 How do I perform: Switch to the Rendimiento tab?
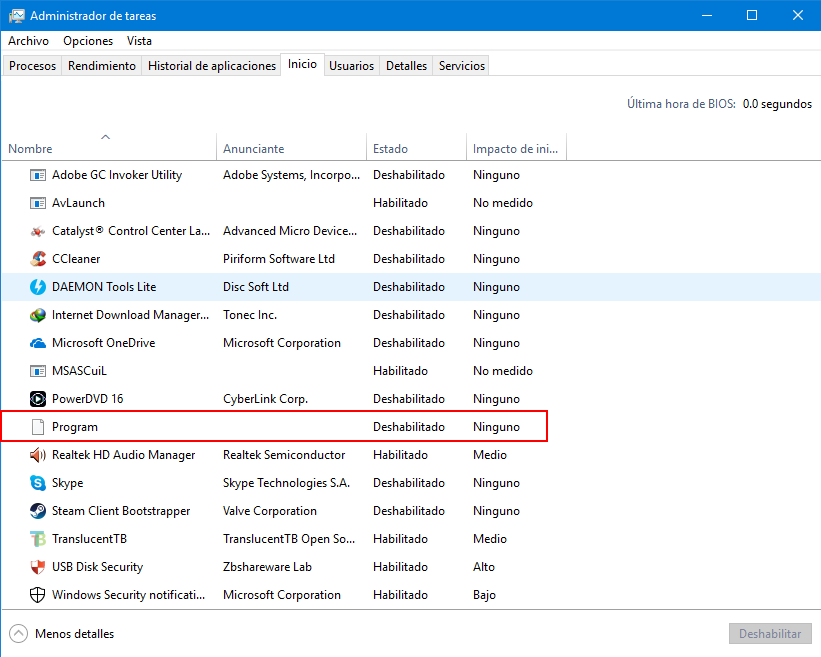coord(102,65)
